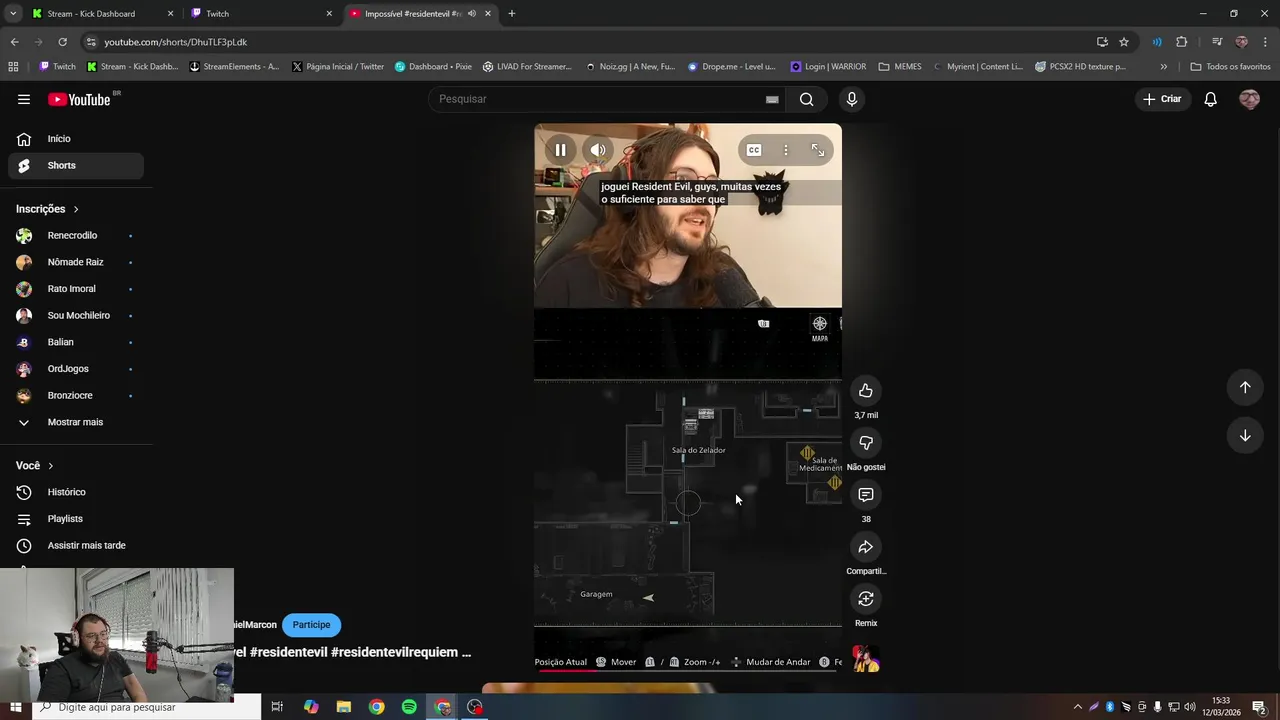Expand subscriptions with Mostrar mais
1280x720 pixels.
pos(76,422)
